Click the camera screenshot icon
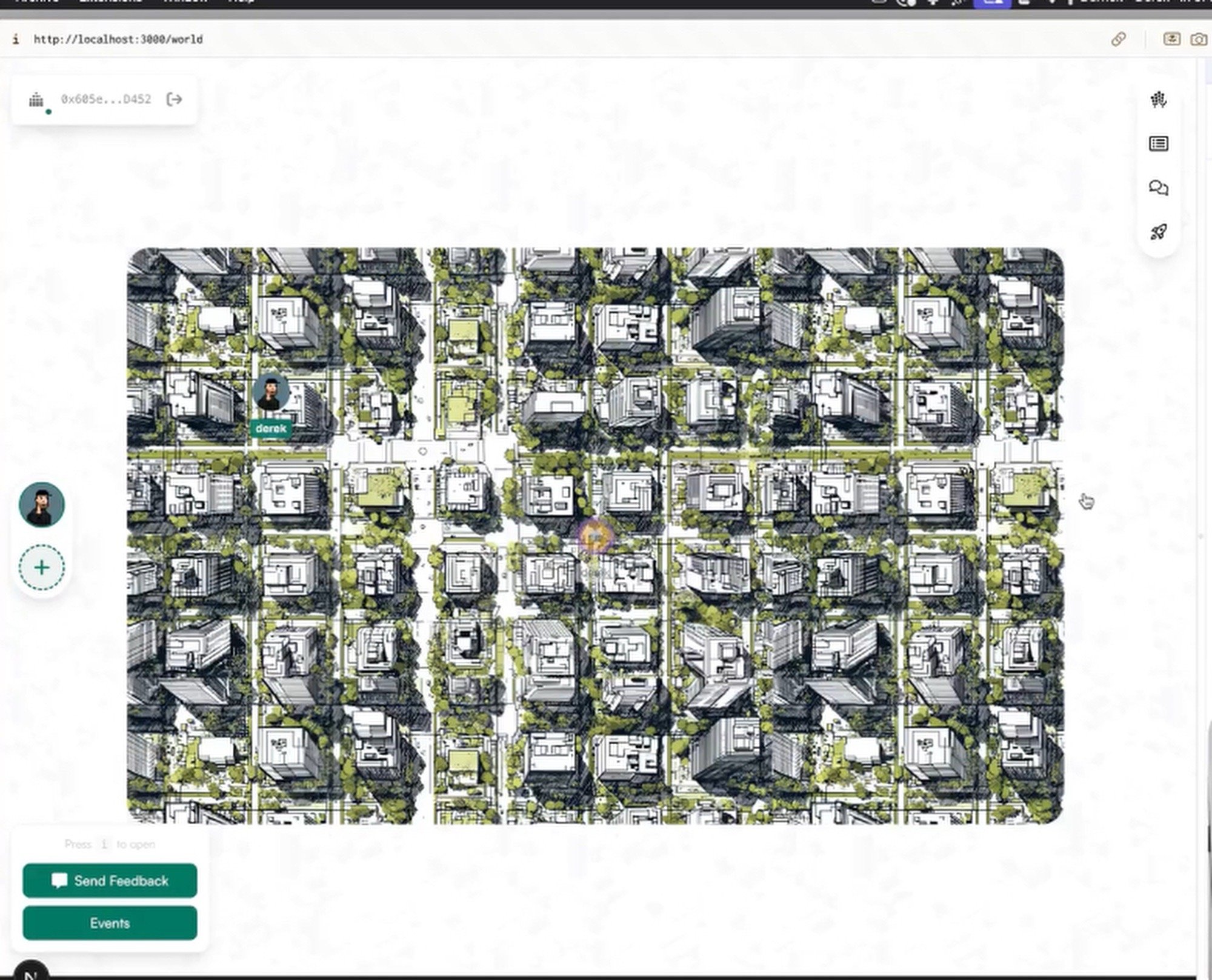 coord(1198,39)
